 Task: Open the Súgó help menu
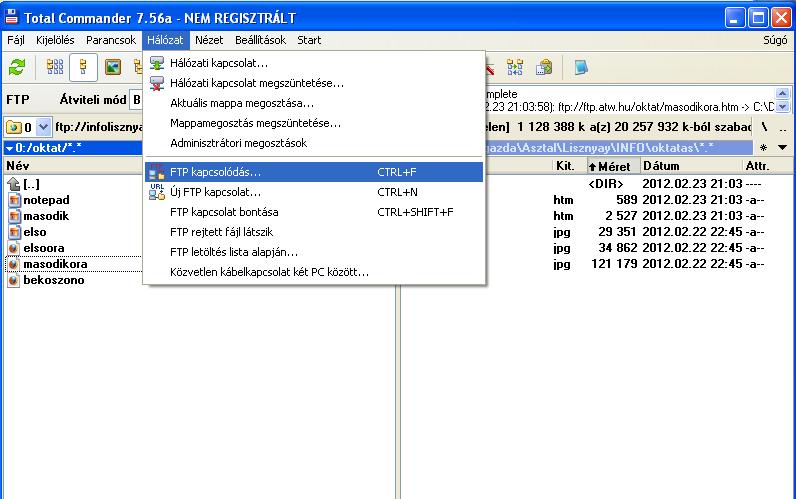click(775, 40)
